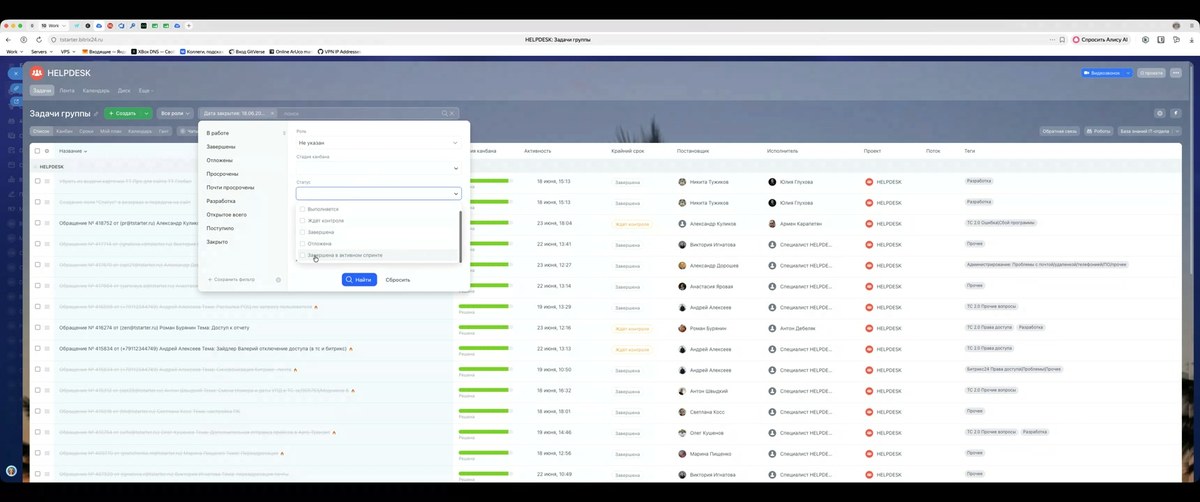This screenshot has height=502, width=1200.
Task: Switch to the Мой план view
Action: pos(111,131)
